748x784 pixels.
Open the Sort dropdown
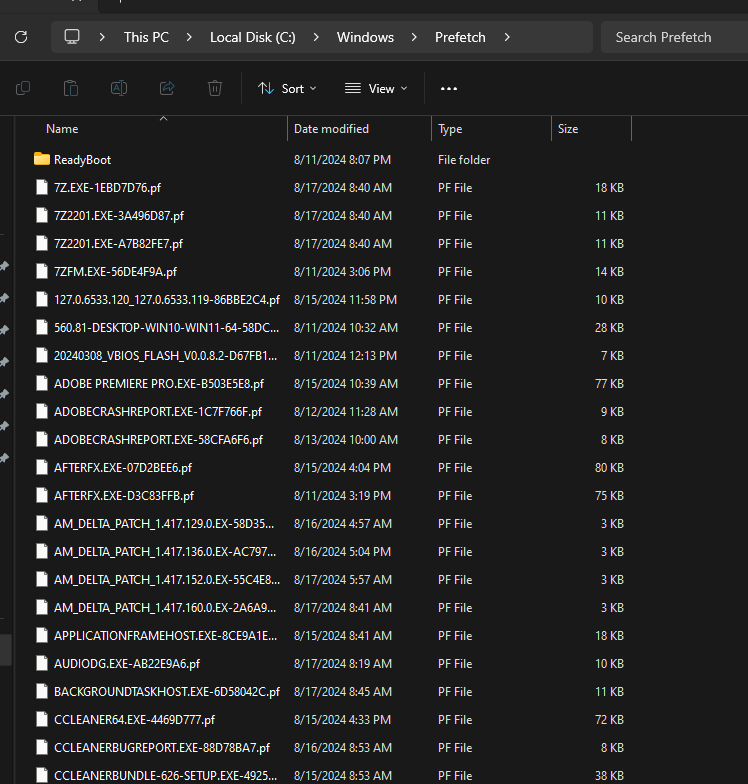click(x=287, y=88)
